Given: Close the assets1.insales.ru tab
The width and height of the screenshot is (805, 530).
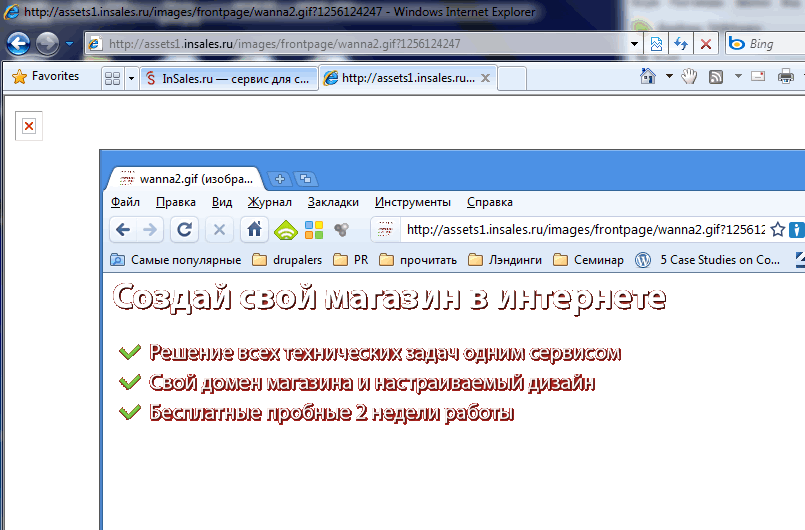Looking at the screenshot, I should pyautogui.click(x=485, y=78).
